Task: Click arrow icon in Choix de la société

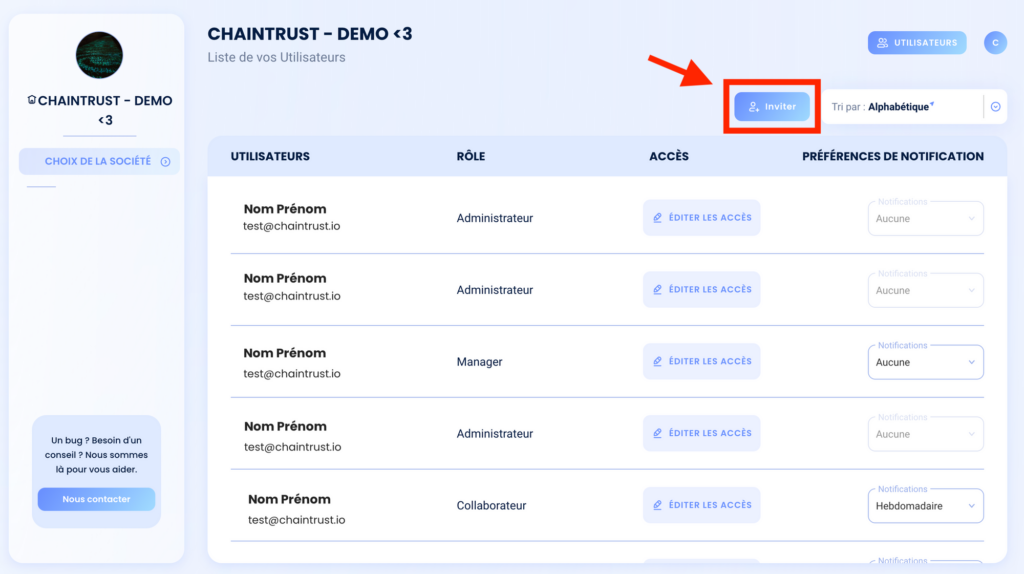Action: 166,161
